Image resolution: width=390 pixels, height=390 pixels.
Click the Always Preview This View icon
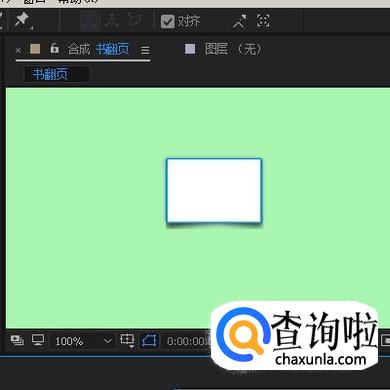[17, 340]
